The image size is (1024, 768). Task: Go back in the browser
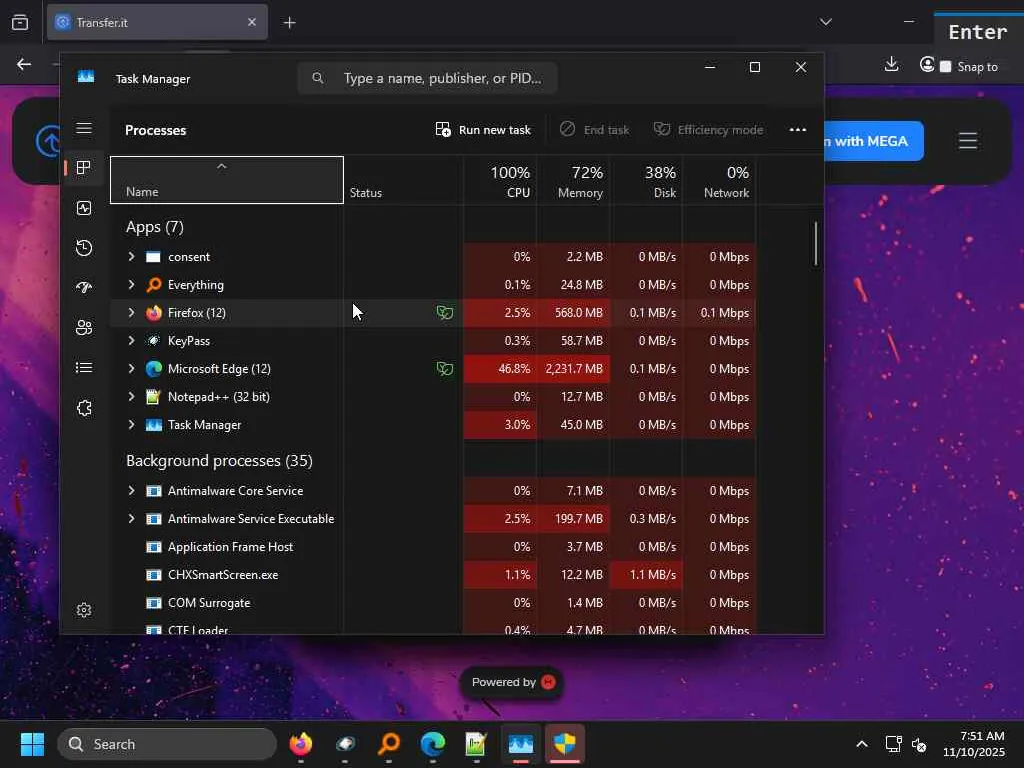click(x=24, y=64)
